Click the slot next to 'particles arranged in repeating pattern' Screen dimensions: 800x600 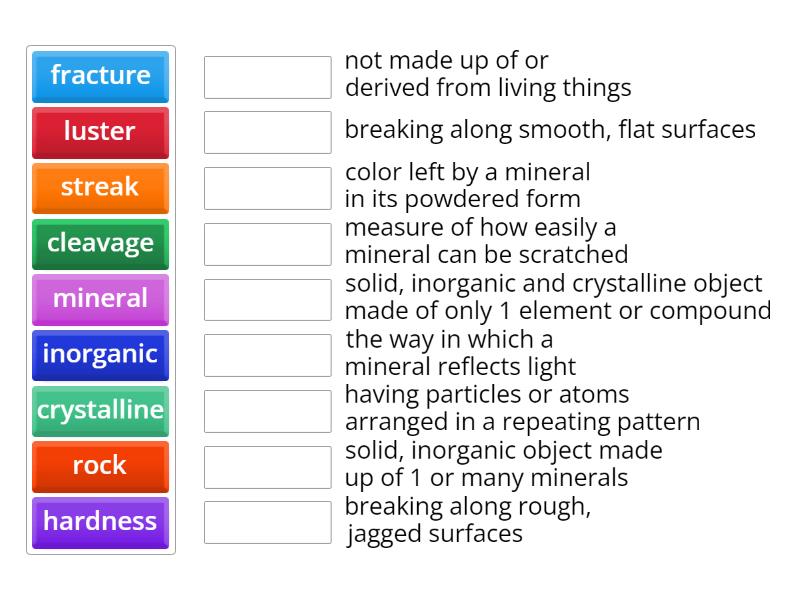coord(266,410)
